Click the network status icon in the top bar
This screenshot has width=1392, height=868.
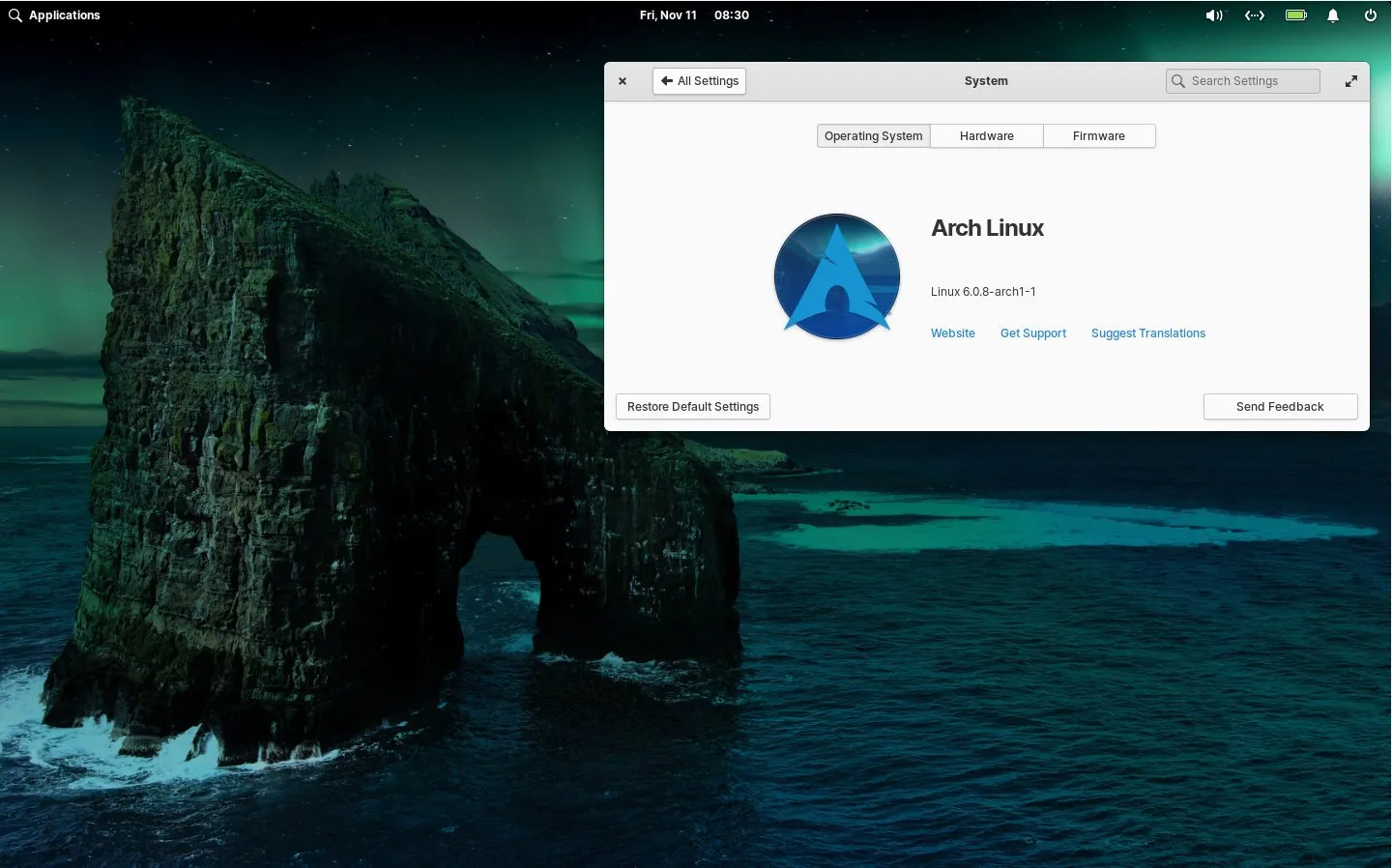click(1254, 15)
